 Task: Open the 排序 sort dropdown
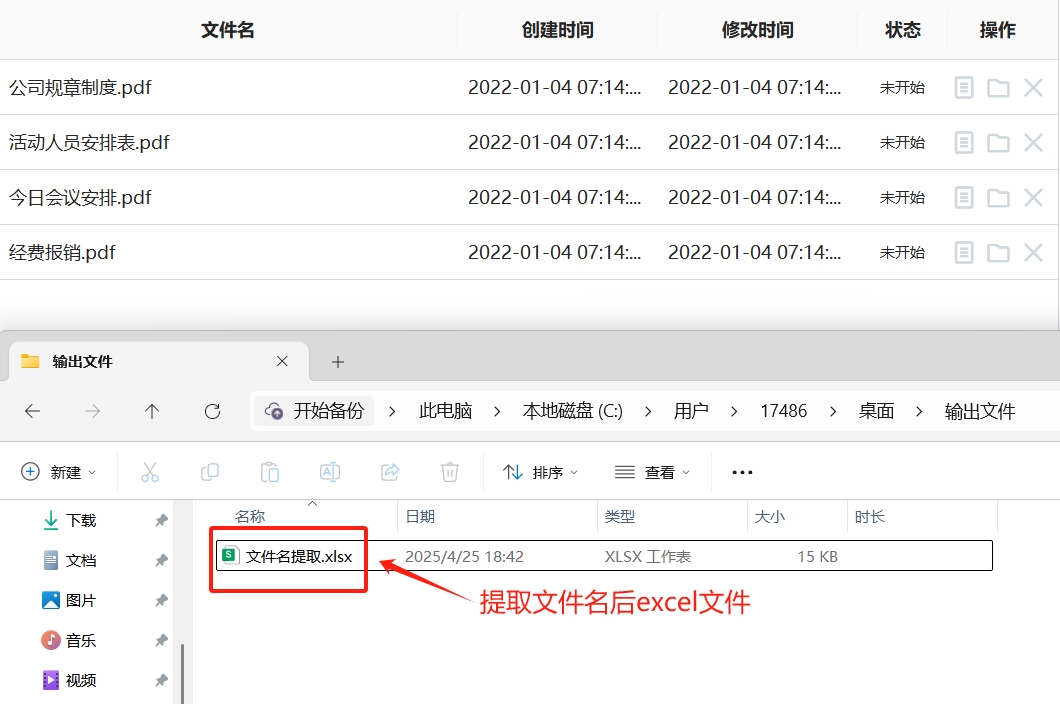[540, 472]
